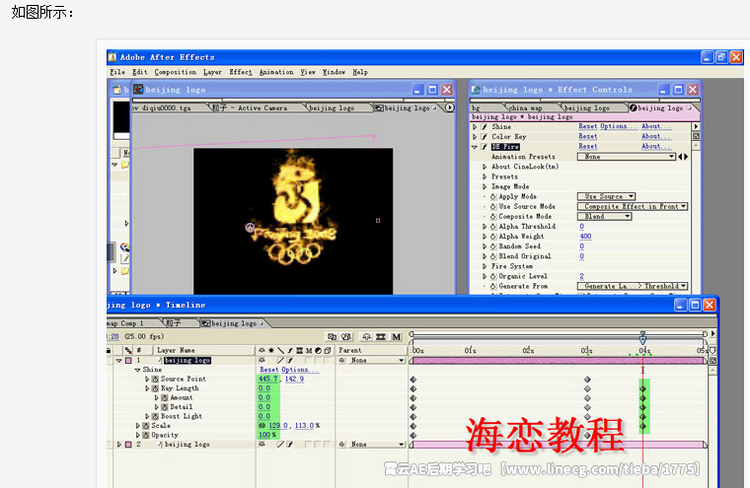Toggle the Scale constrain proportions link
Image resolution: width=750 pixels, height=488 pixels.
click(x=262, y=425)
